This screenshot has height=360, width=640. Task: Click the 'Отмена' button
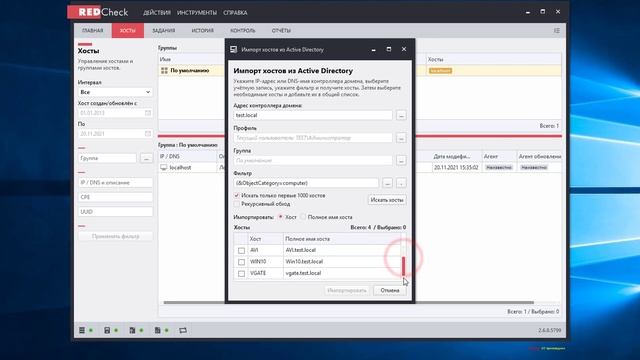(x=390, y=290)
